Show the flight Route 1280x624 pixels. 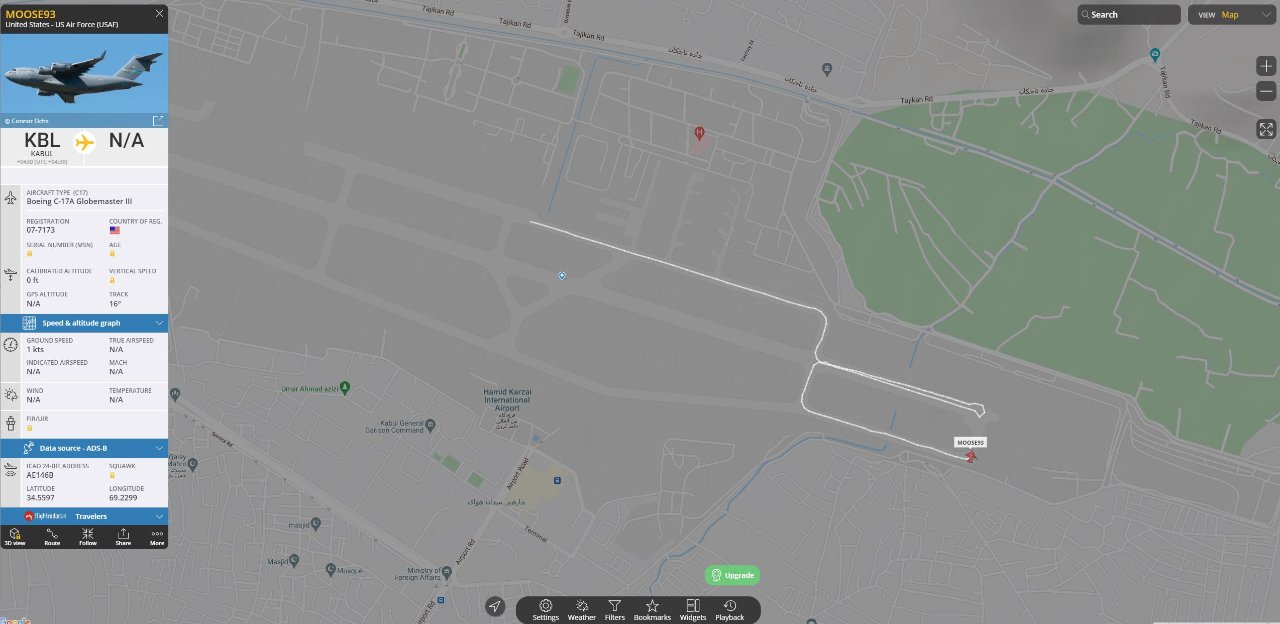52,536
